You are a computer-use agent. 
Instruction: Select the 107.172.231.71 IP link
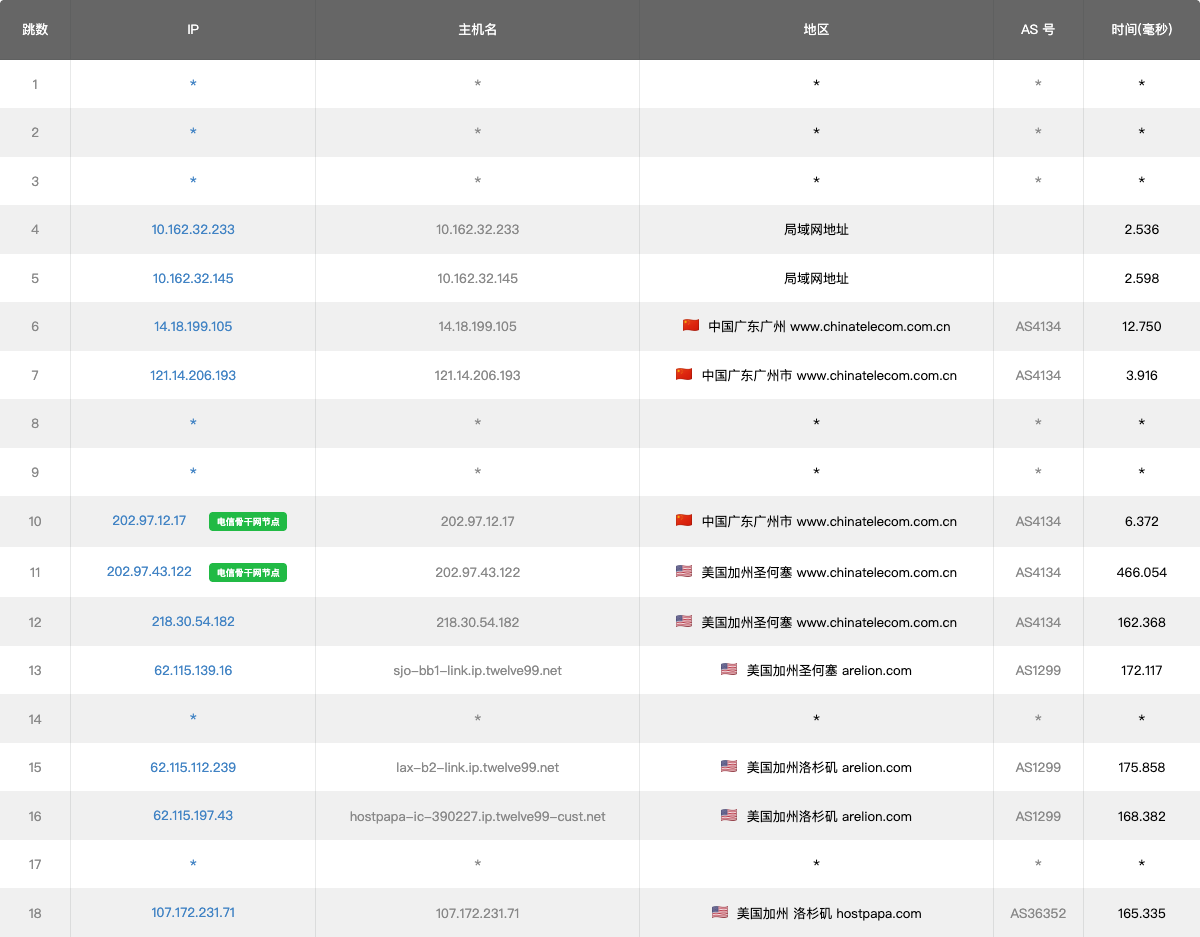(x=193, y=913)
